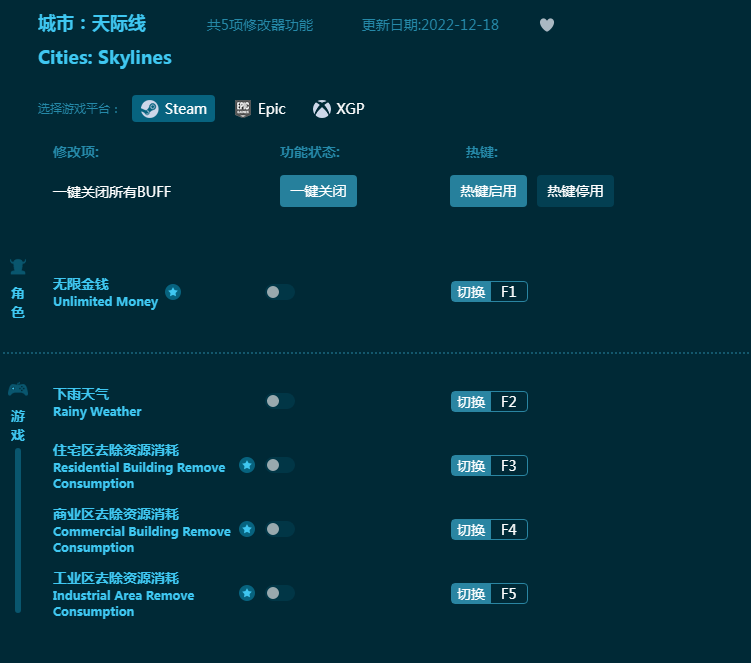Click the 切换 button for F3 hotkey
This screenshot has width=751, height=663.
(x=471, y=466)
